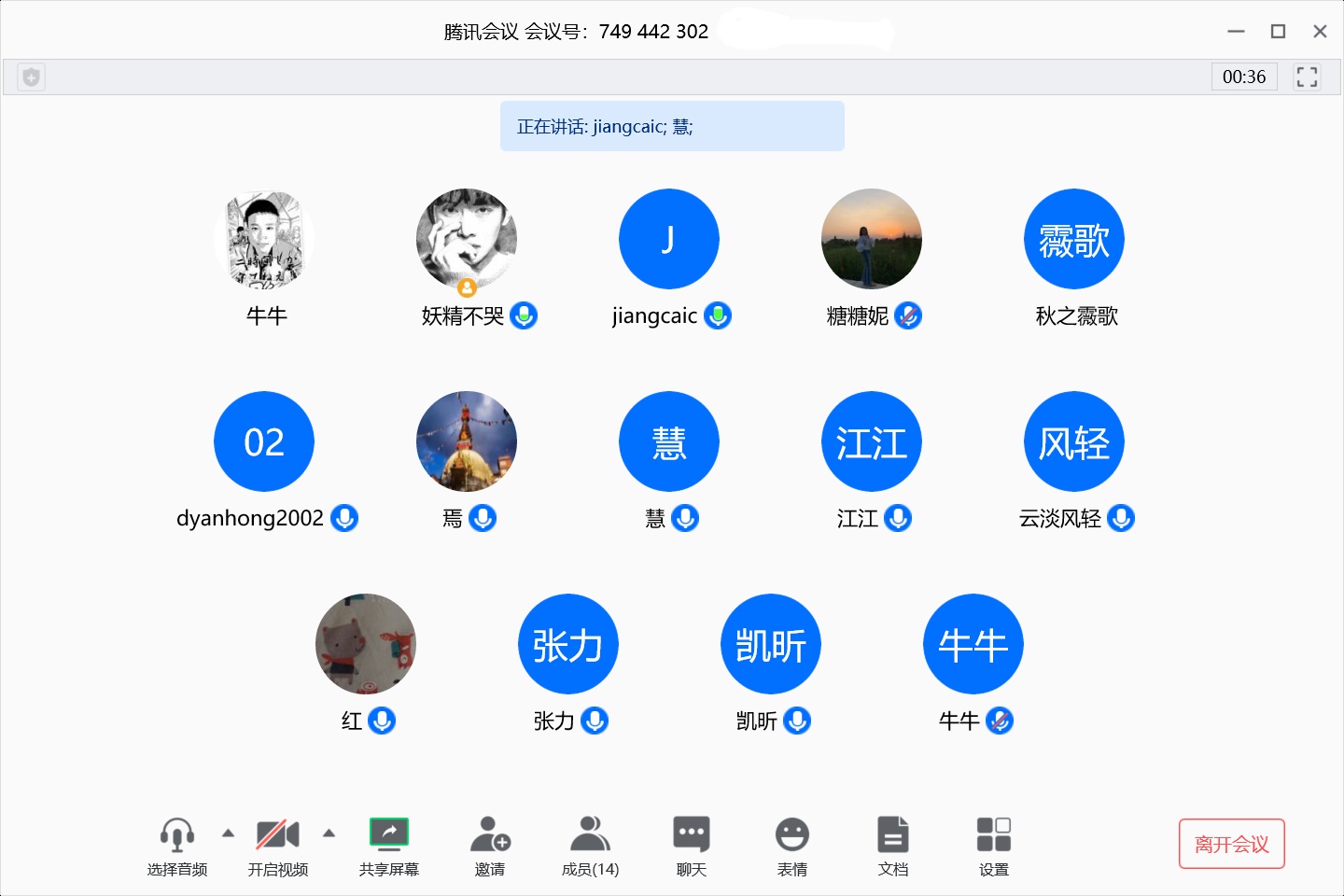Click 糖糖妮's muted microphone icon

pyautogui.click(x=908, y=316)
